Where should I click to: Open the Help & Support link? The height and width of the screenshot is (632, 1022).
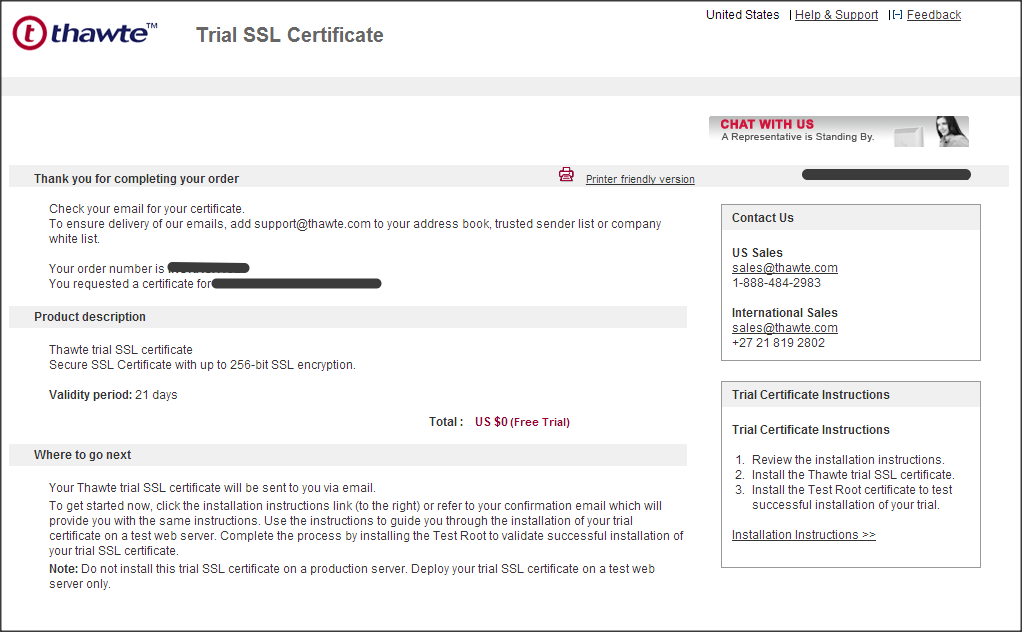[836, 14]
